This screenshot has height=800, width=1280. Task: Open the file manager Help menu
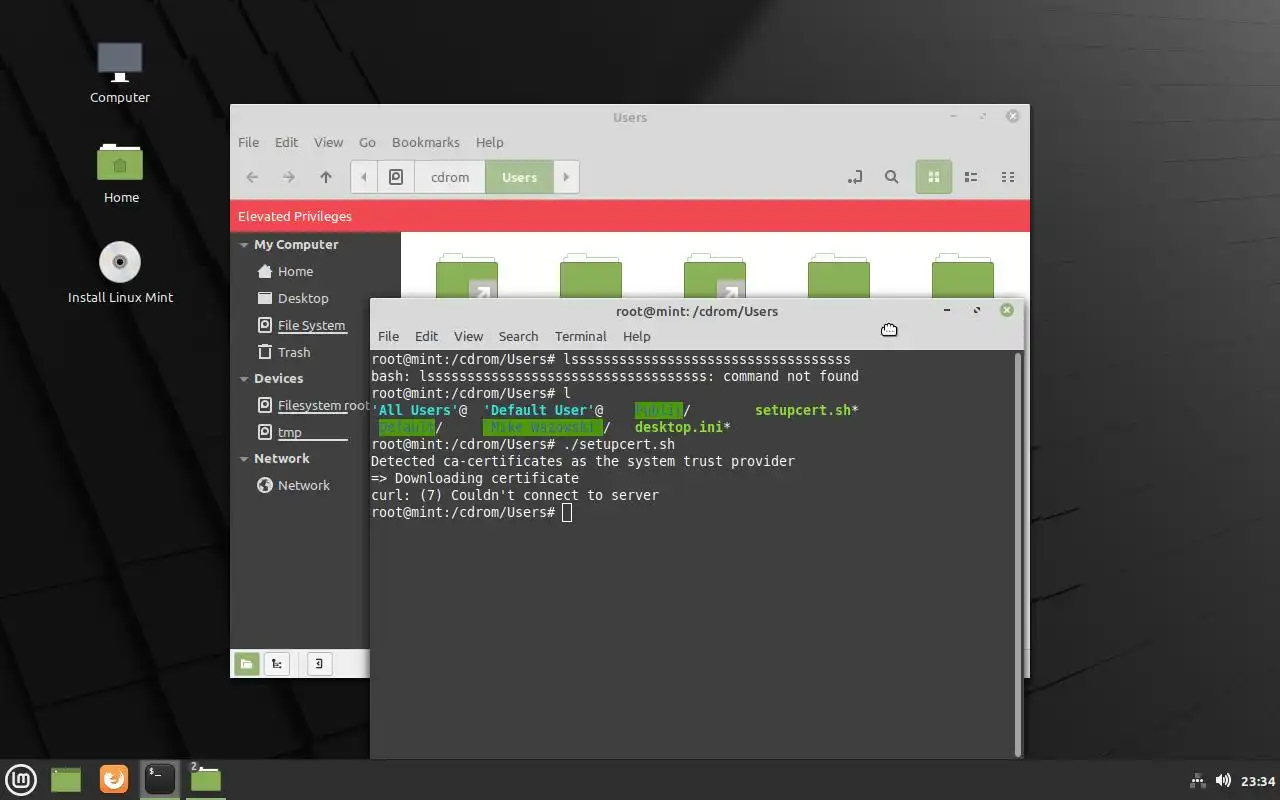coord(490,142)
